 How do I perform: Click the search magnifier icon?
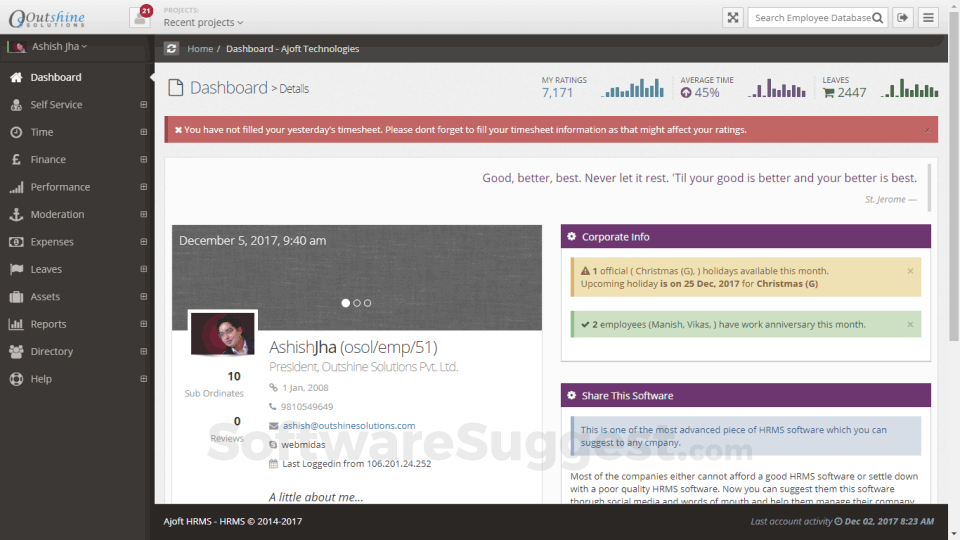[x=877, y=18]
